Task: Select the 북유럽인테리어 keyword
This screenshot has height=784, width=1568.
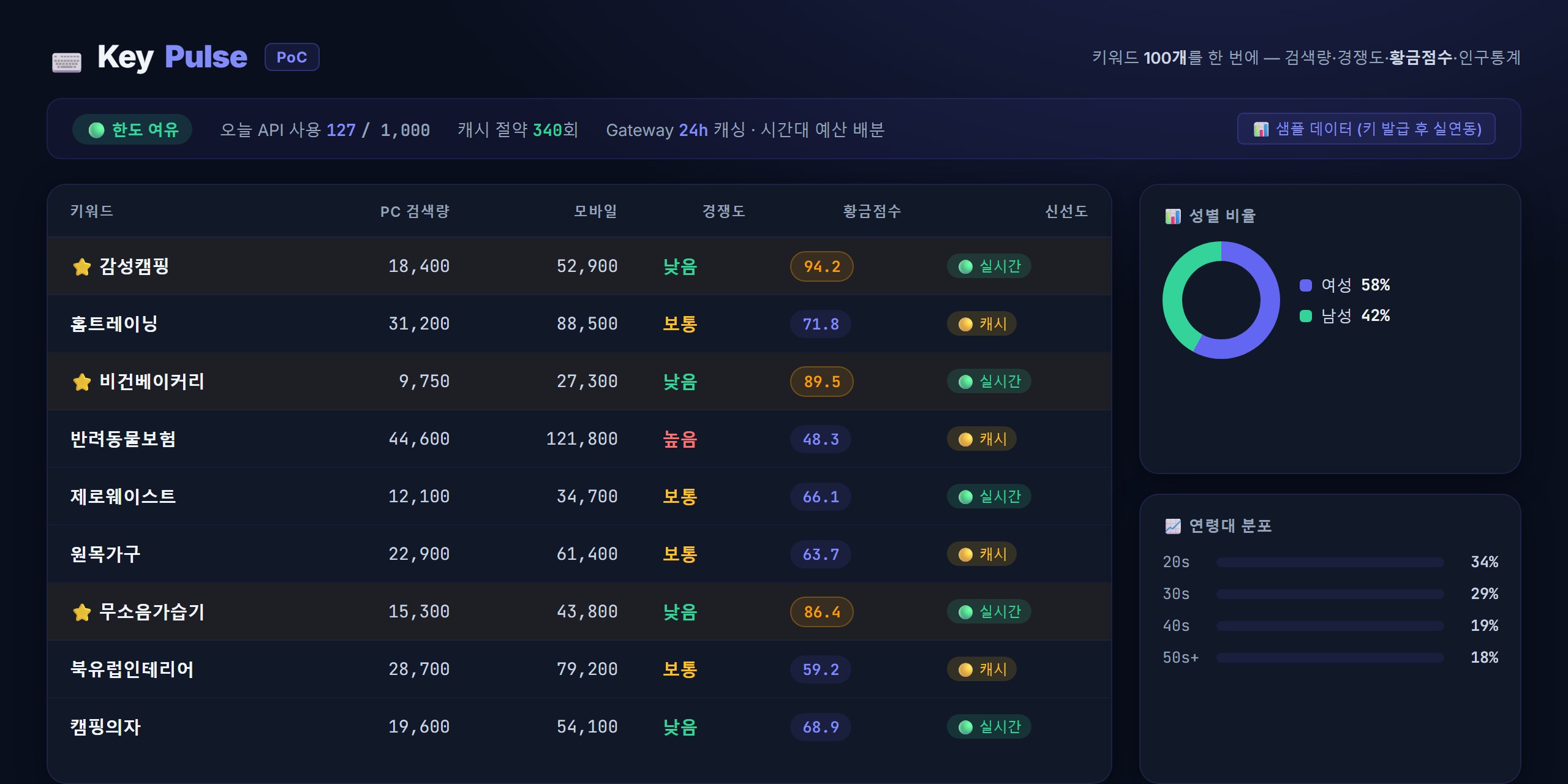Action: [x=132, y=669]
